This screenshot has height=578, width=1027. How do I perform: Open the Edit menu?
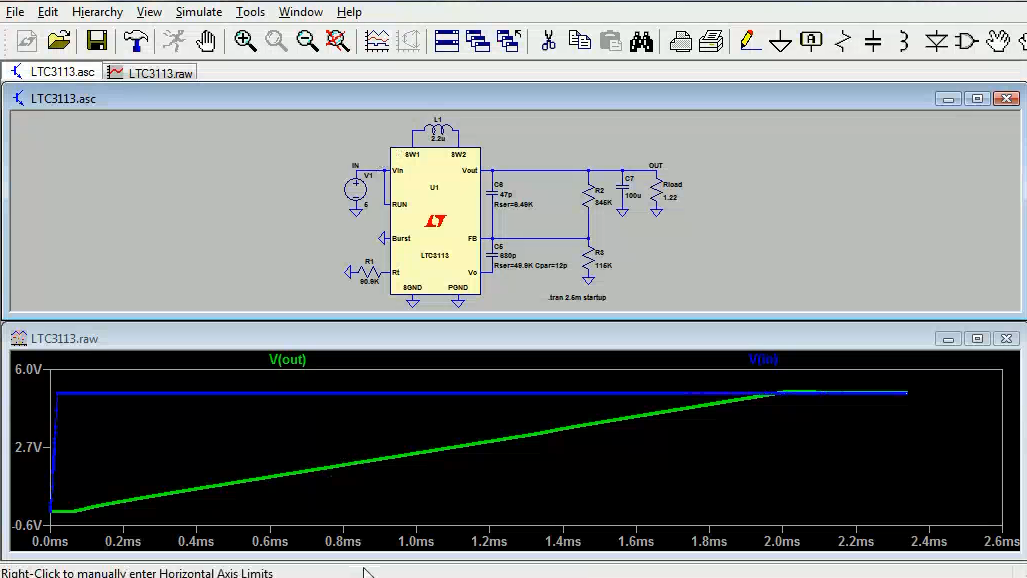pos(48,12)
